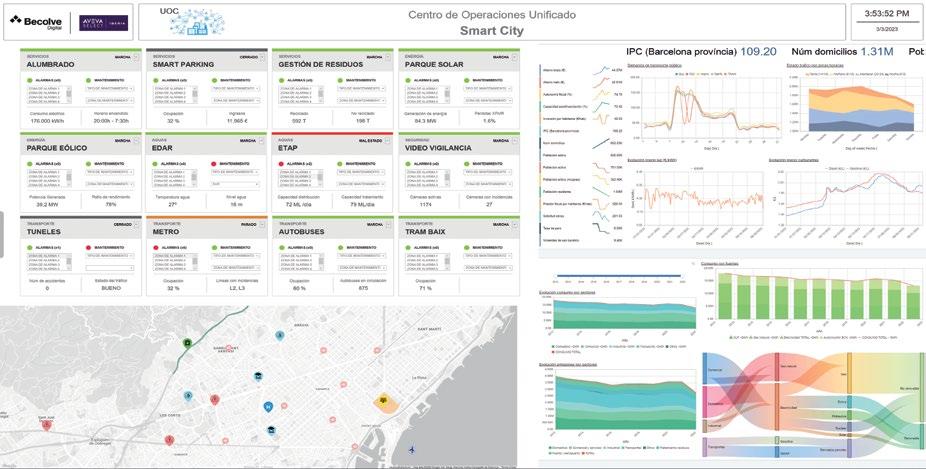This screenshot has height=469, width=926.
Task: Select the lower graduation cap map marker
Action: 271,431
